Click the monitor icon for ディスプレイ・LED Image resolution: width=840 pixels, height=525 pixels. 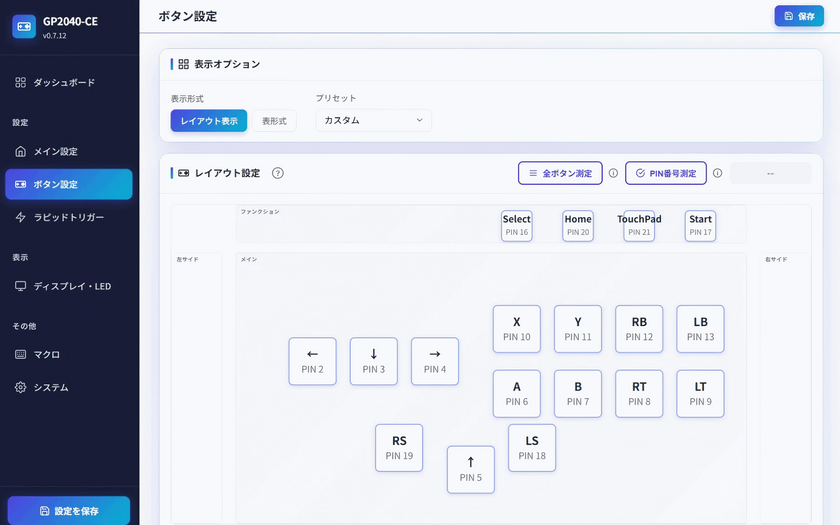(x=21, y=286)
